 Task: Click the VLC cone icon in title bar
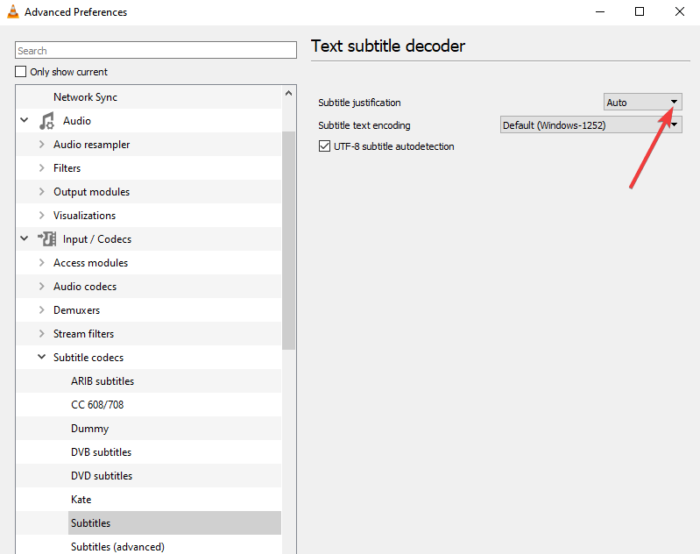(13, 12)
